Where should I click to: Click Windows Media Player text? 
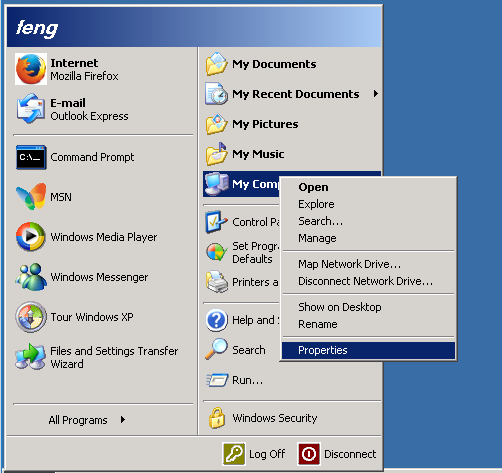tap(104, 237)
